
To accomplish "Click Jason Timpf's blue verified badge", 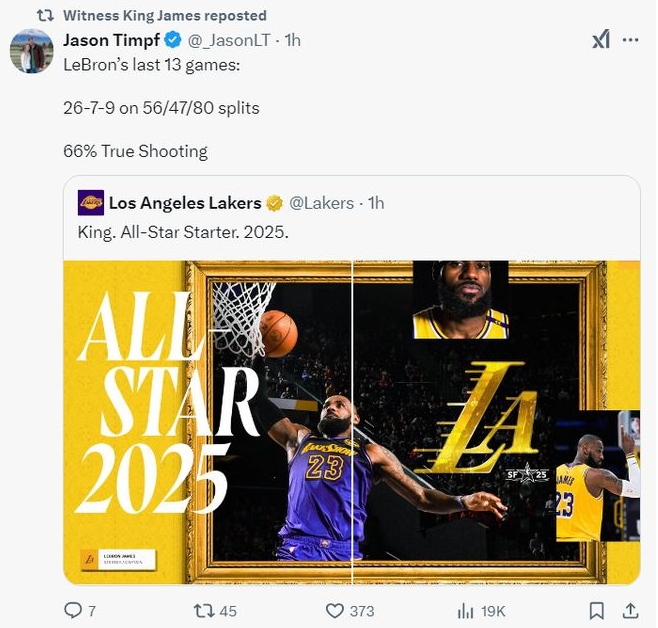I will (x=172, y=40).
